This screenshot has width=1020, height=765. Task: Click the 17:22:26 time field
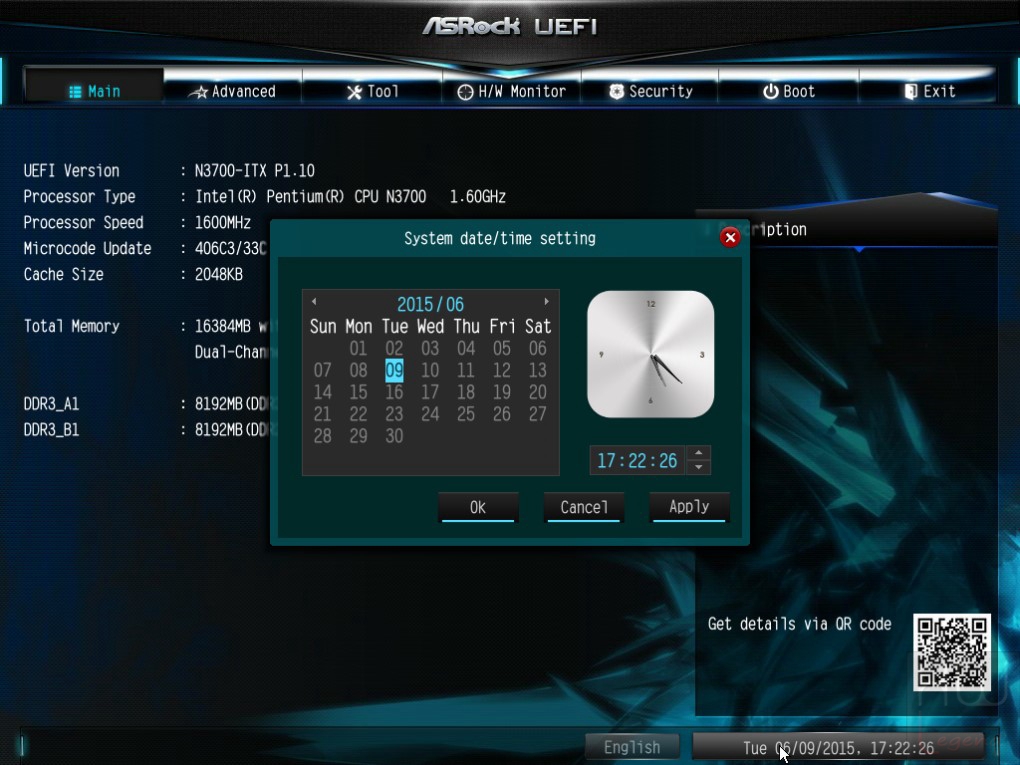click(637, 461)
